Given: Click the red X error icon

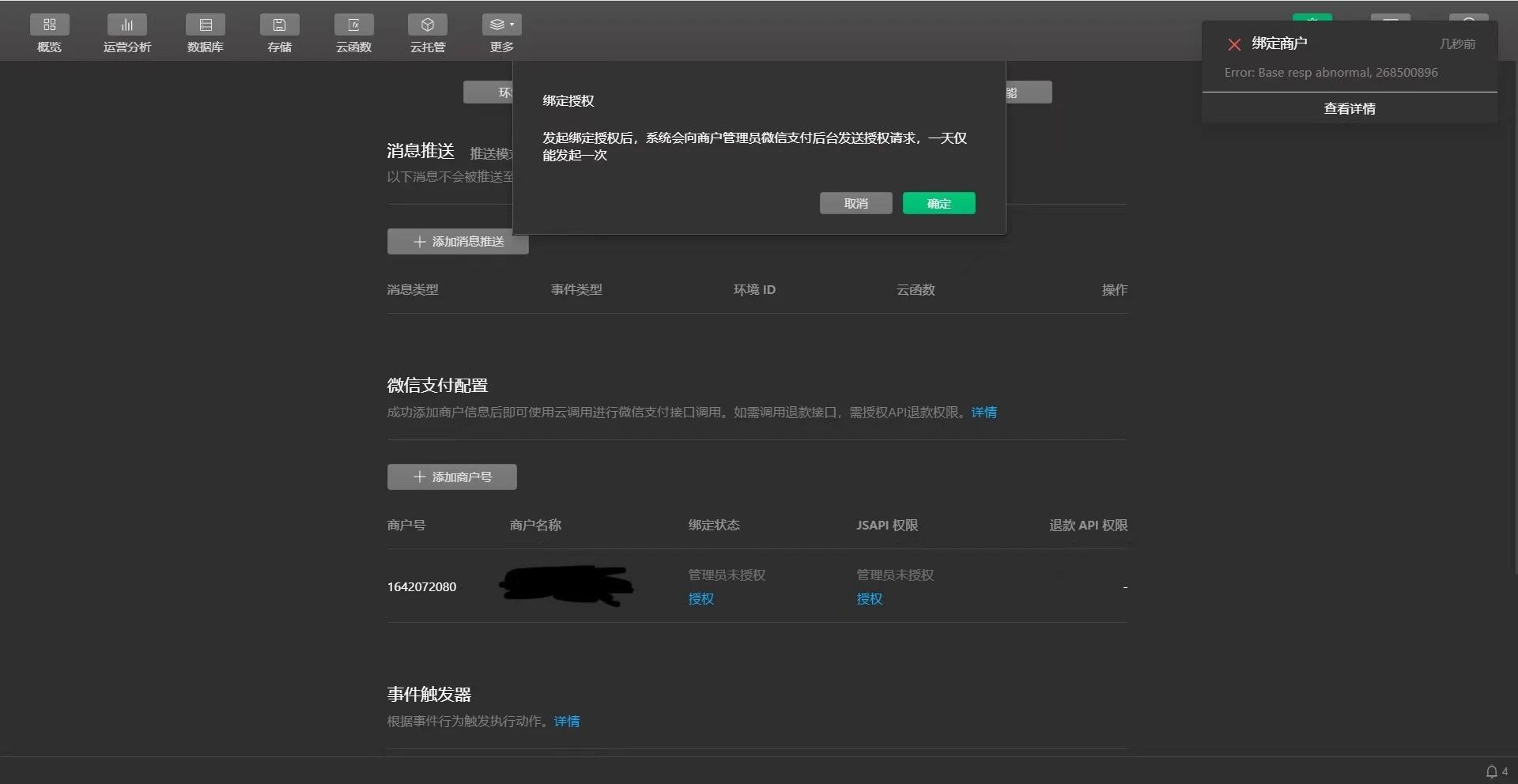Looking at the screenshot, I should 1233,44.
